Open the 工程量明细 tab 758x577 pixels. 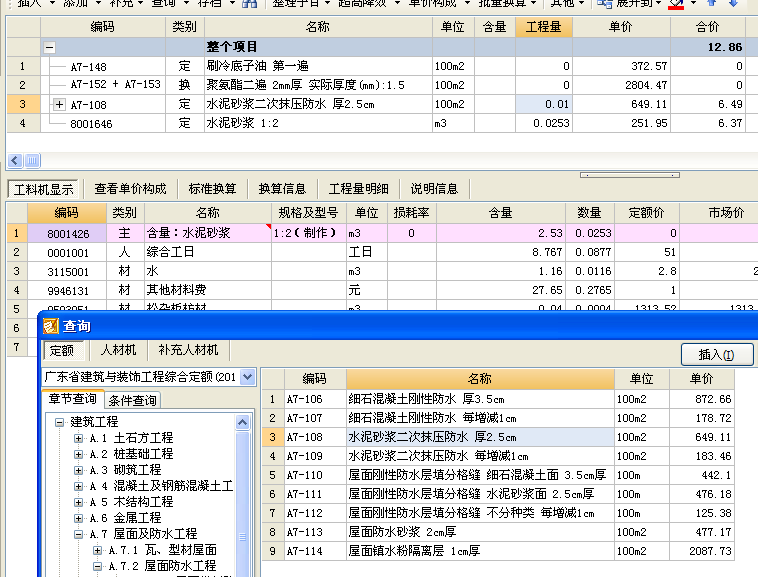(359, 189)
